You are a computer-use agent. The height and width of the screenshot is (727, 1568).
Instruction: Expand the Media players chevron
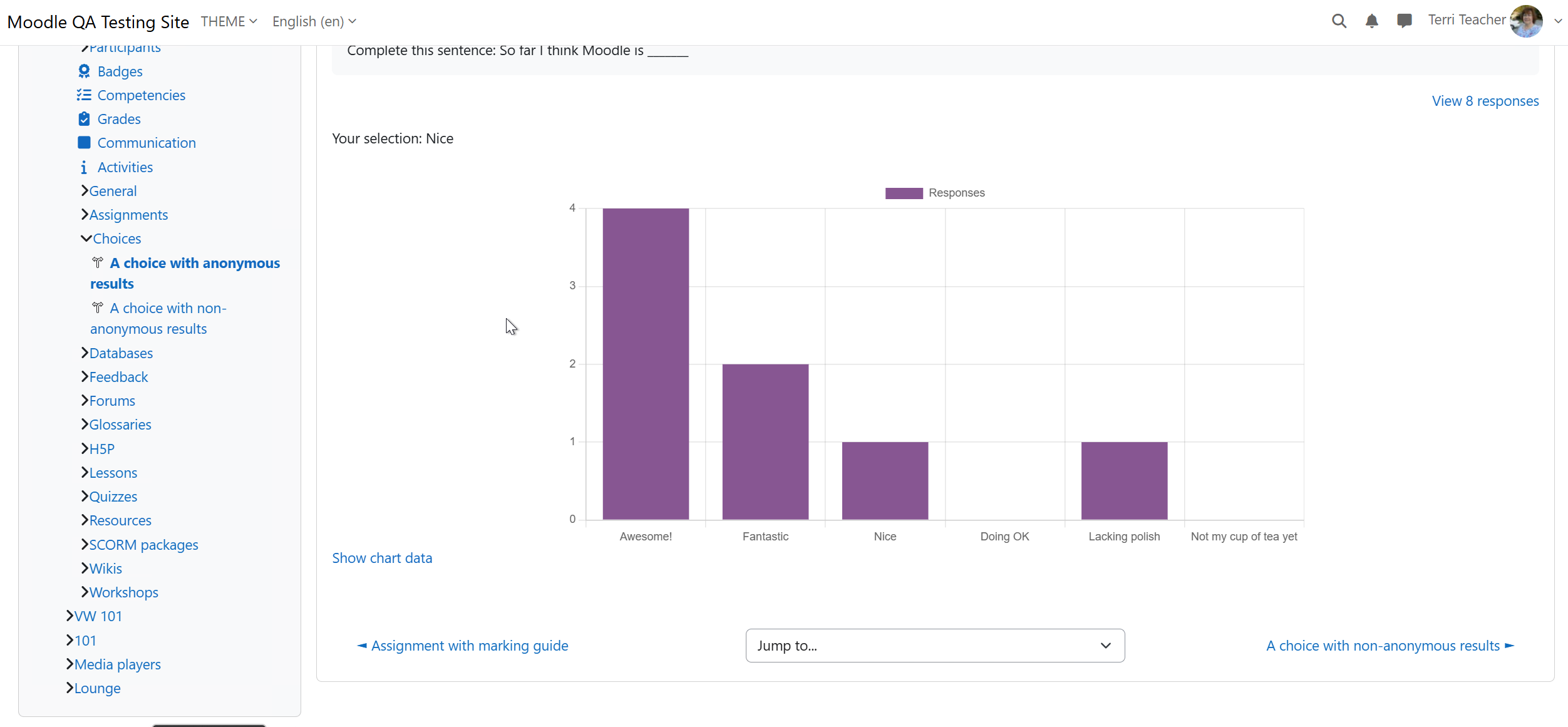[x=70, y=664]
